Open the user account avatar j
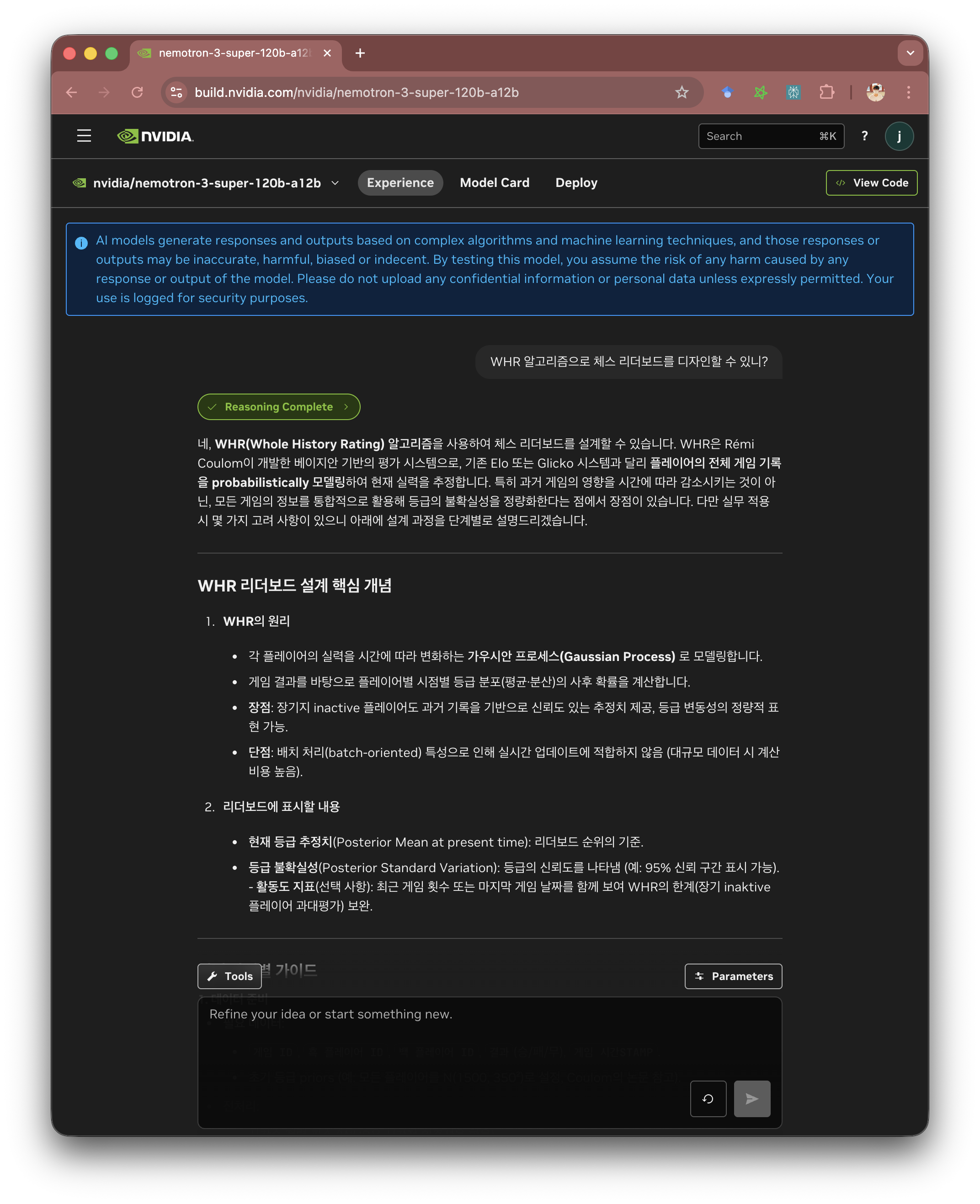 click(899, 137)
